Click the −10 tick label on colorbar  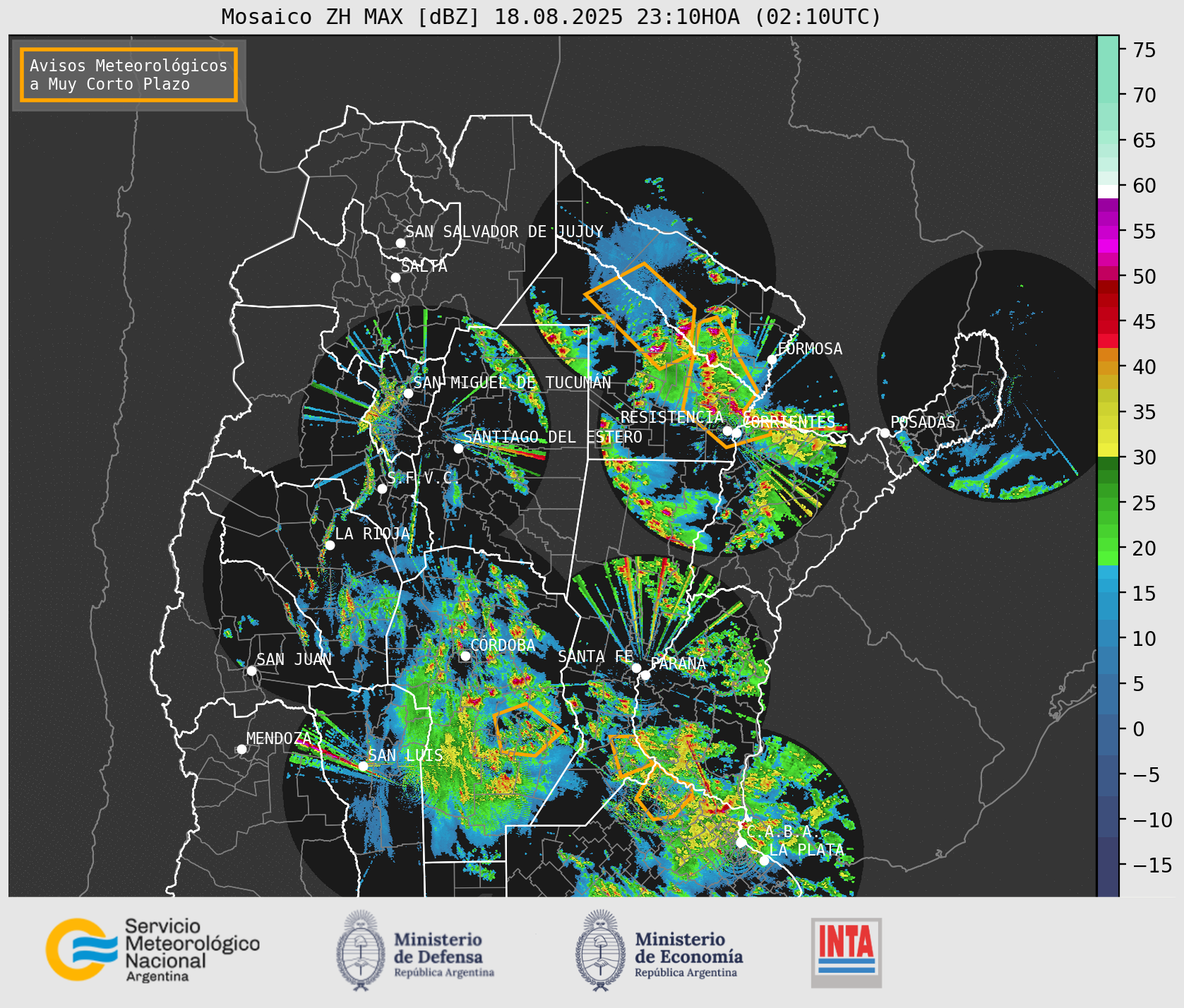tap(1152, 820)
